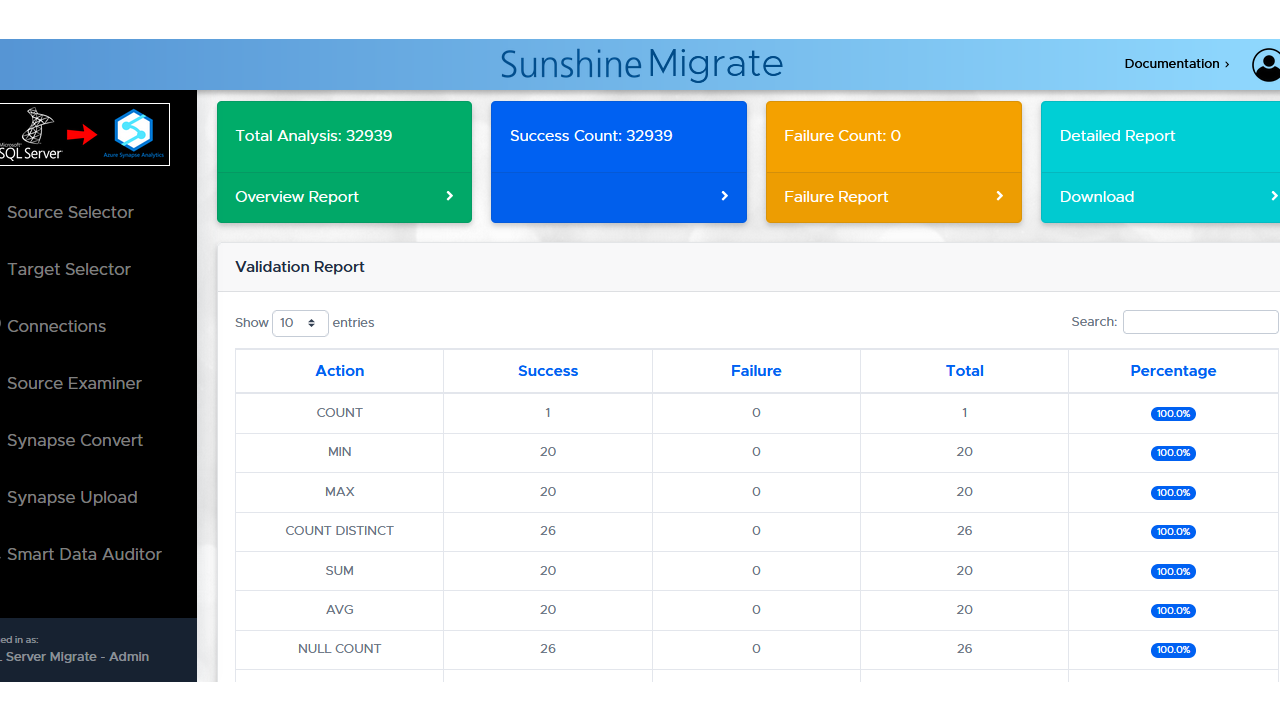This screenshot has height=720, width=1280.
Task: Open Target Selector in sidebar
Action: 69,269
